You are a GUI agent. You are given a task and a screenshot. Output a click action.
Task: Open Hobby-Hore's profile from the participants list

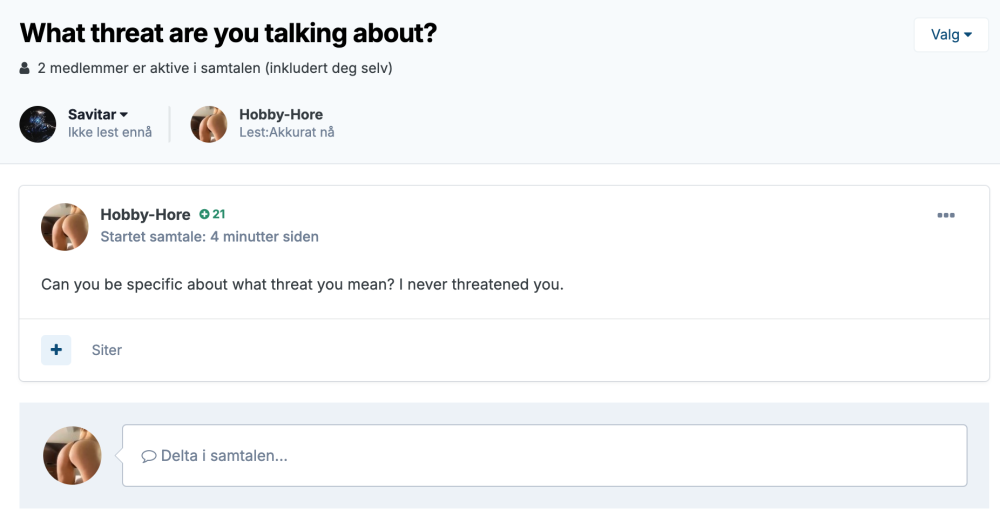coord(281,115)
